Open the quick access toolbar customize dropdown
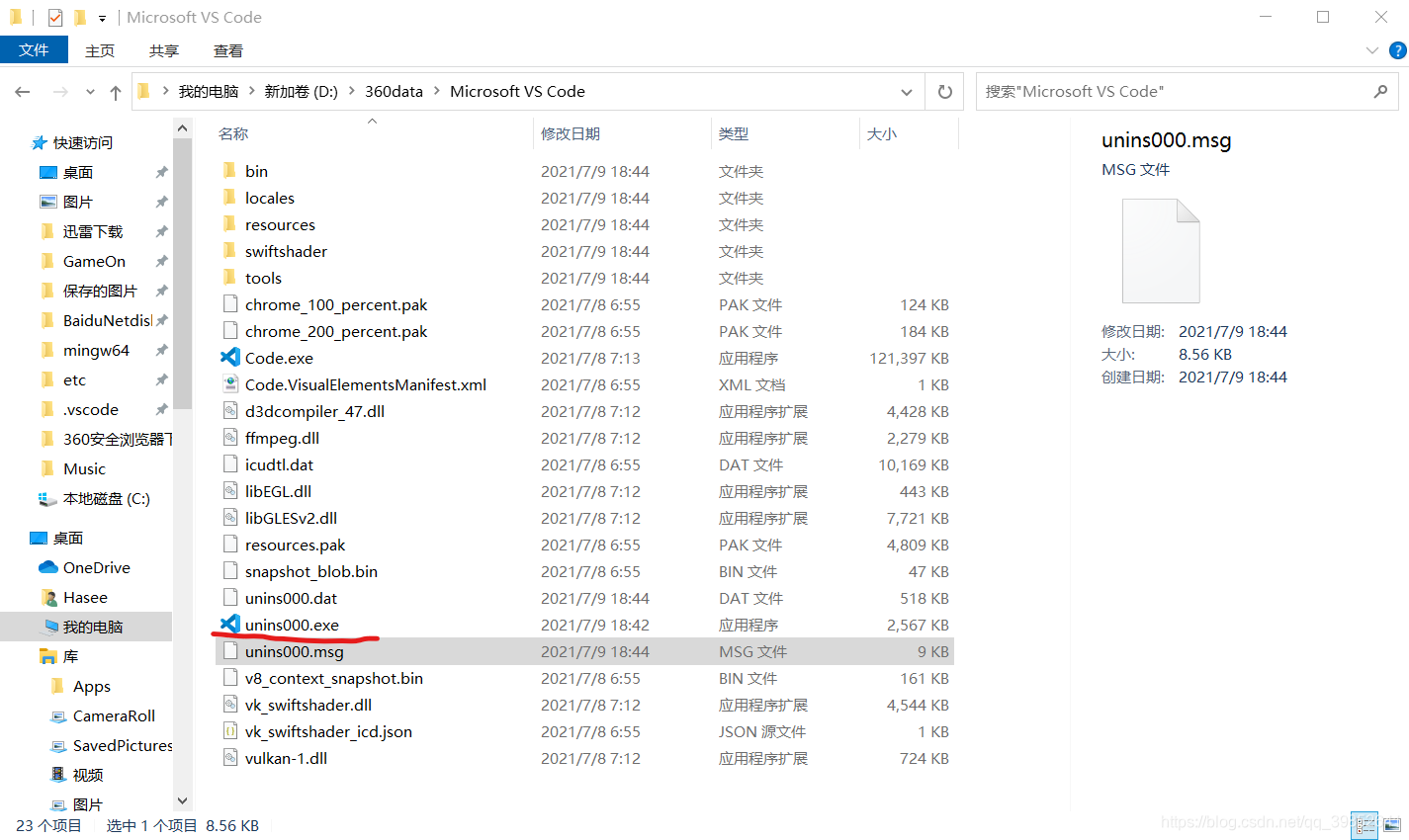The height and width of the screenshot is (840, 1409). (x=102, y=19)
